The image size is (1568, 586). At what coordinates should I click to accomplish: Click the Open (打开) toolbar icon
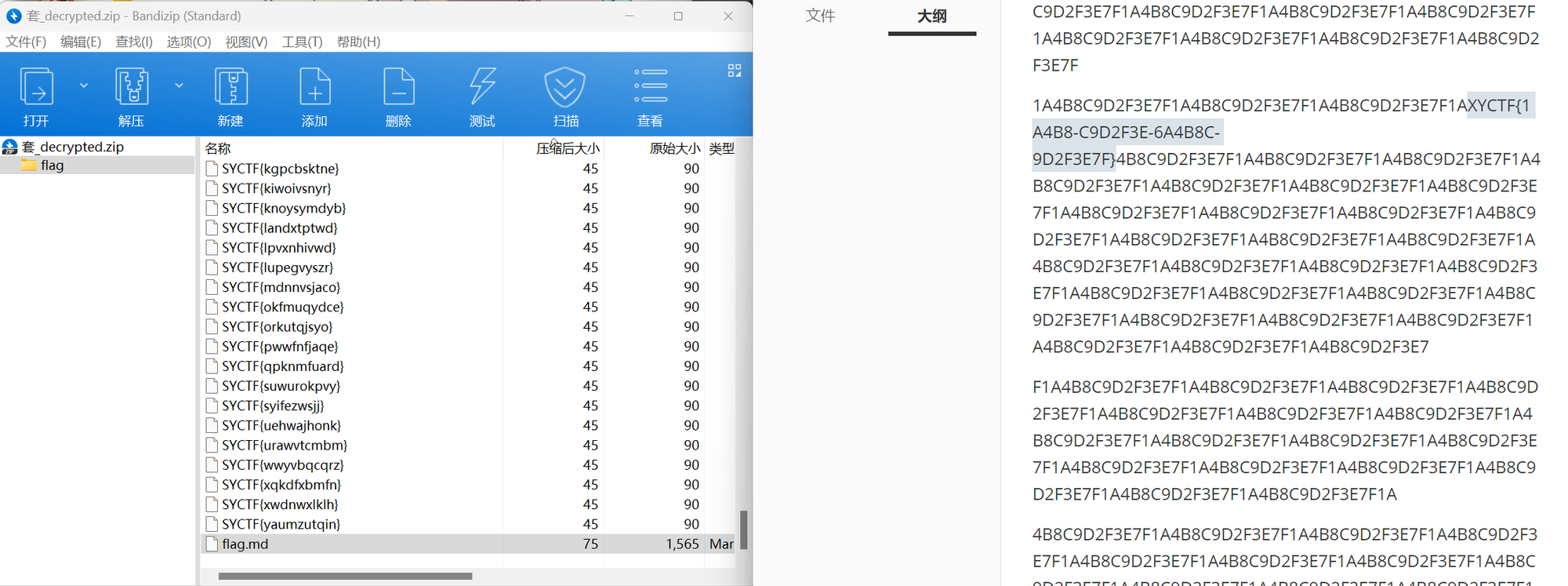(36, 86)
